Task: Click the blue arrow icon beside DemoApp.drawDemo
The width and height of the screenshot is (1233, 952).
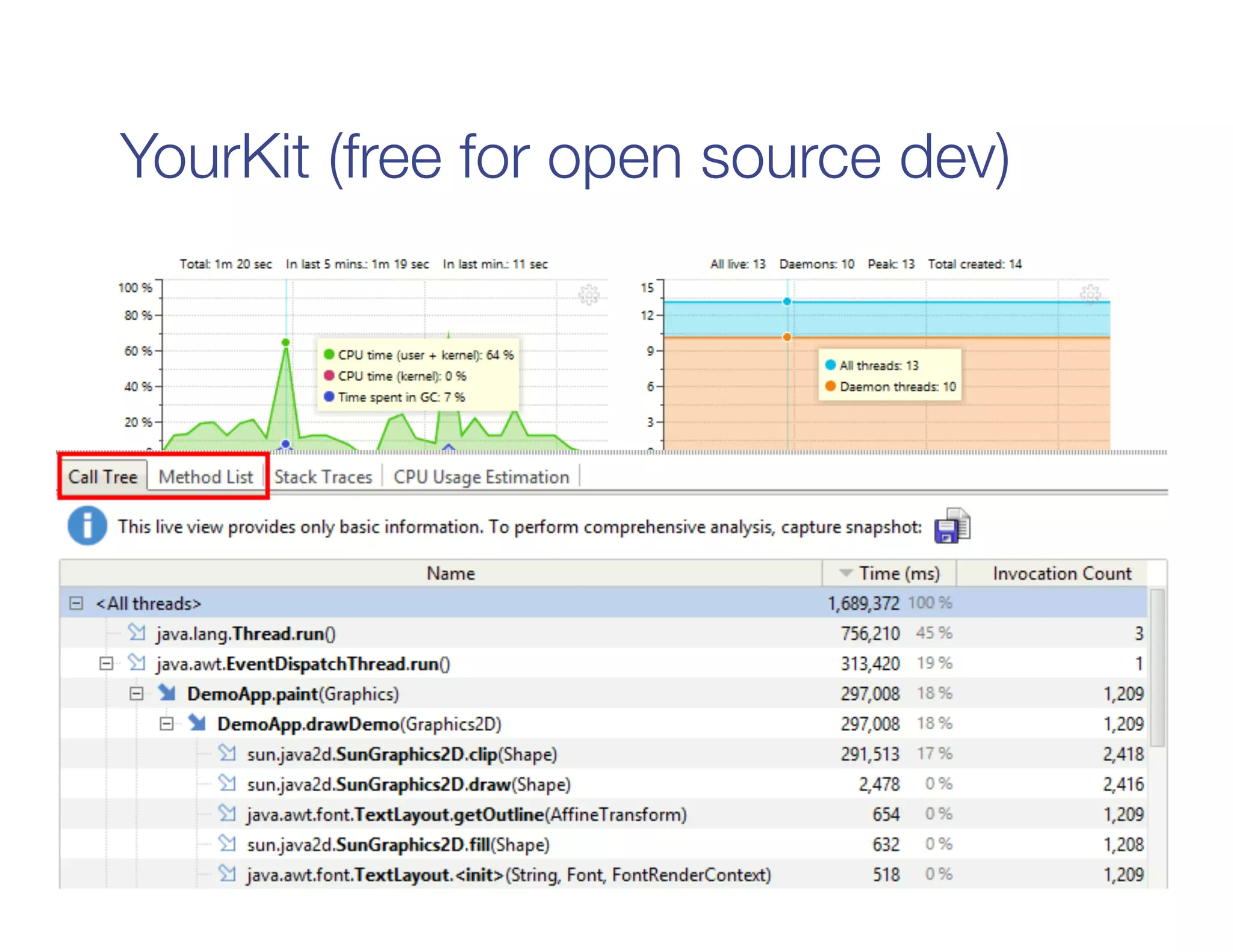Action: tap(197, 722)
